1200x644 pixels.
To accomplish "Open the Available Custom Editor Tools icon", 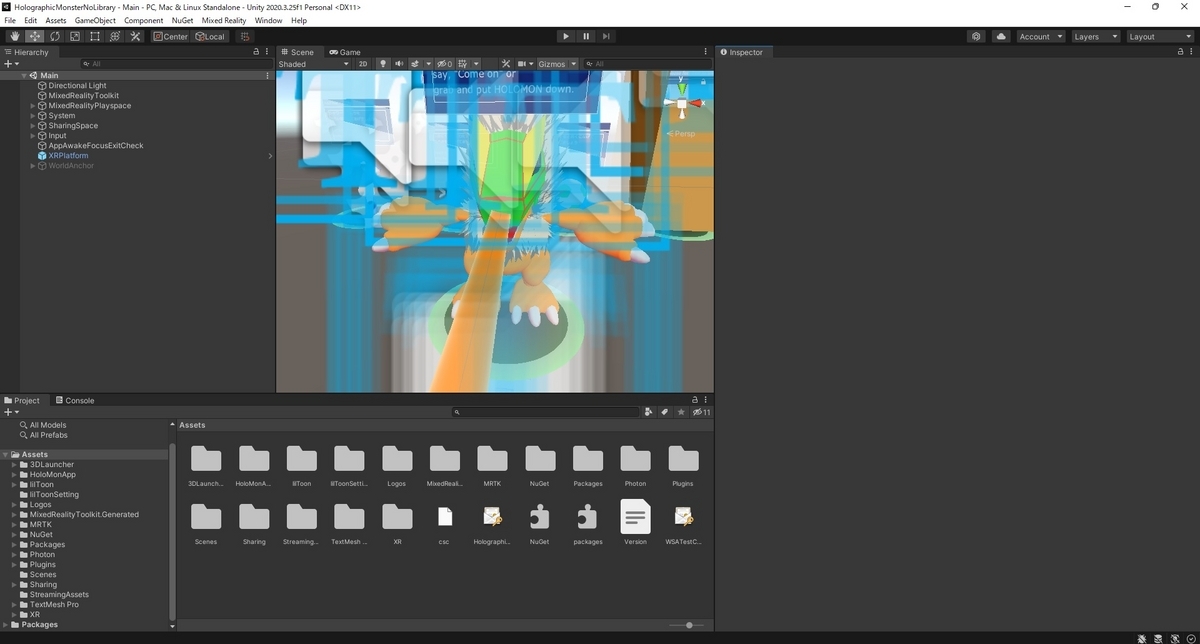I will 135,36.
